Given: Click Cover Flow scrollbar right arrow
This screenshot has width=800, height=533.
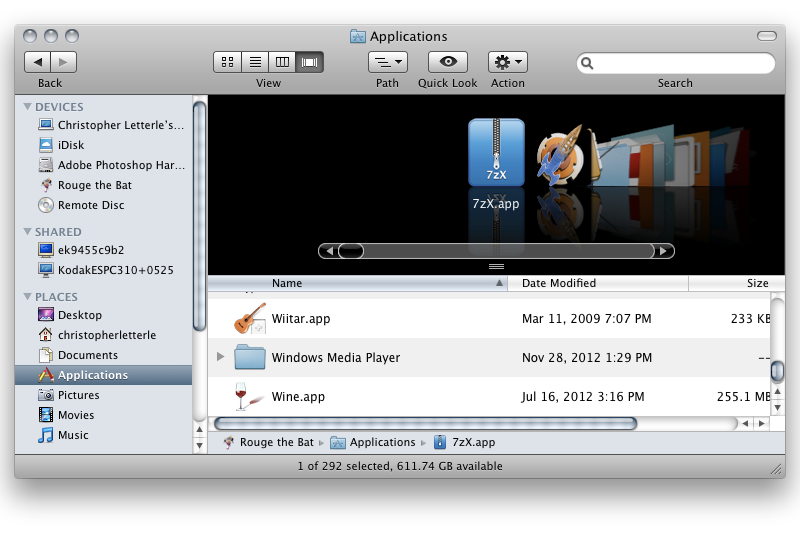Looking at the screenshot, I should pyautogui.click(x=663, y=251).
